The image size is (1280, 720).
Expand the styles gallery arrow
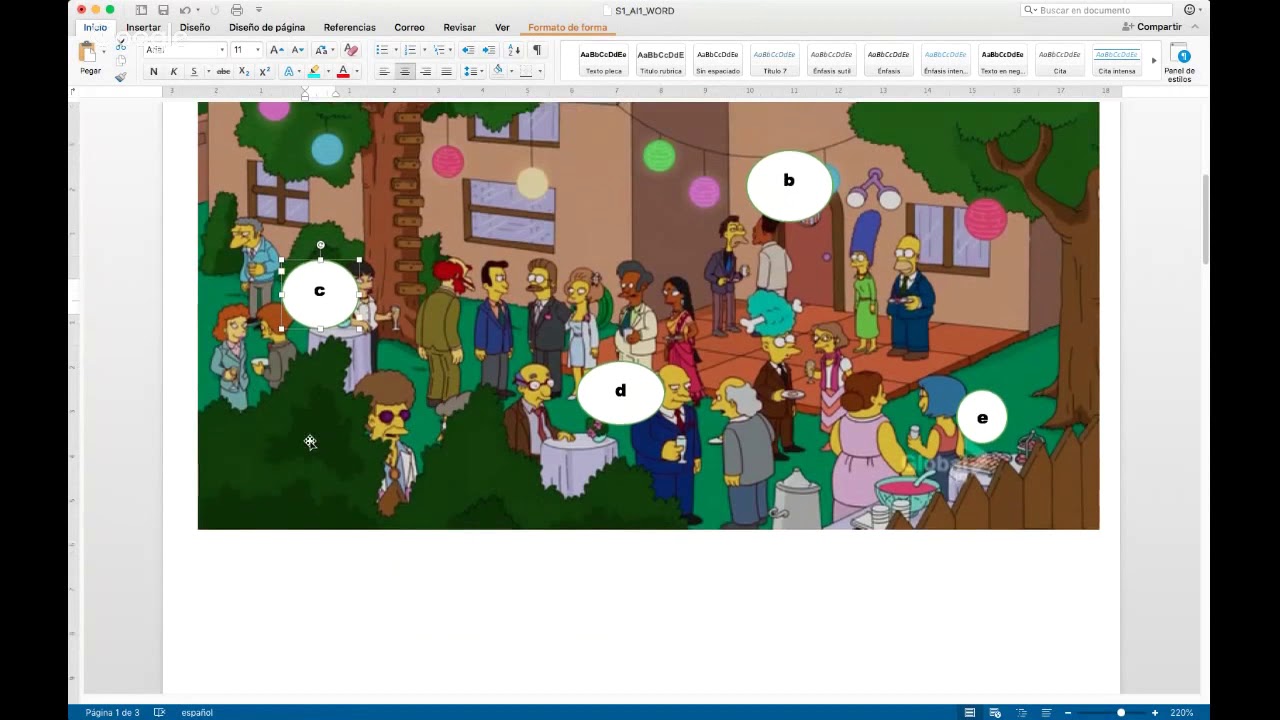tap(1153, 61)
